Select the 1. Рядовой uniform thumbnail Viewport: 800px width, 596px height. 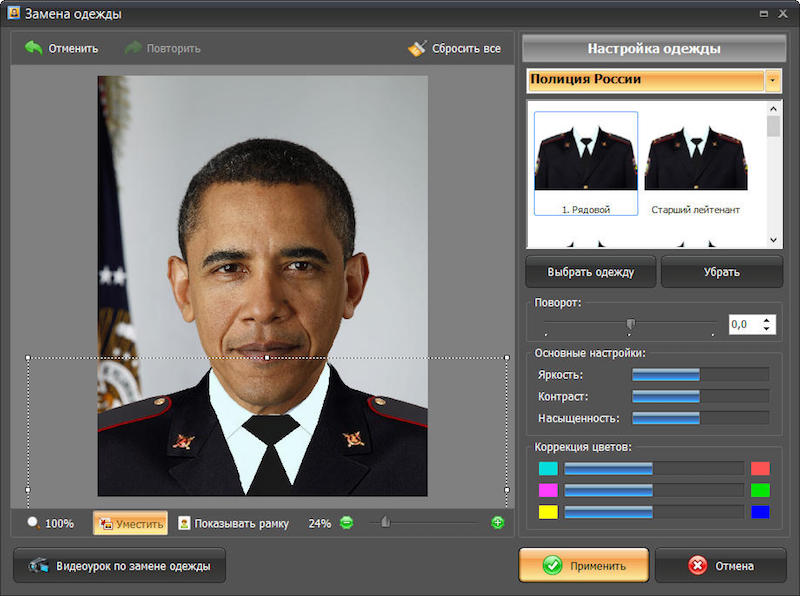[586, 163]
